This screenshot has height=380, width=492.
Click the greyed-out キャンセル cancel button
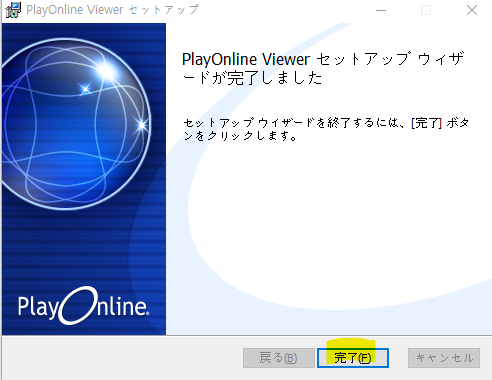[x=444, y=358]
